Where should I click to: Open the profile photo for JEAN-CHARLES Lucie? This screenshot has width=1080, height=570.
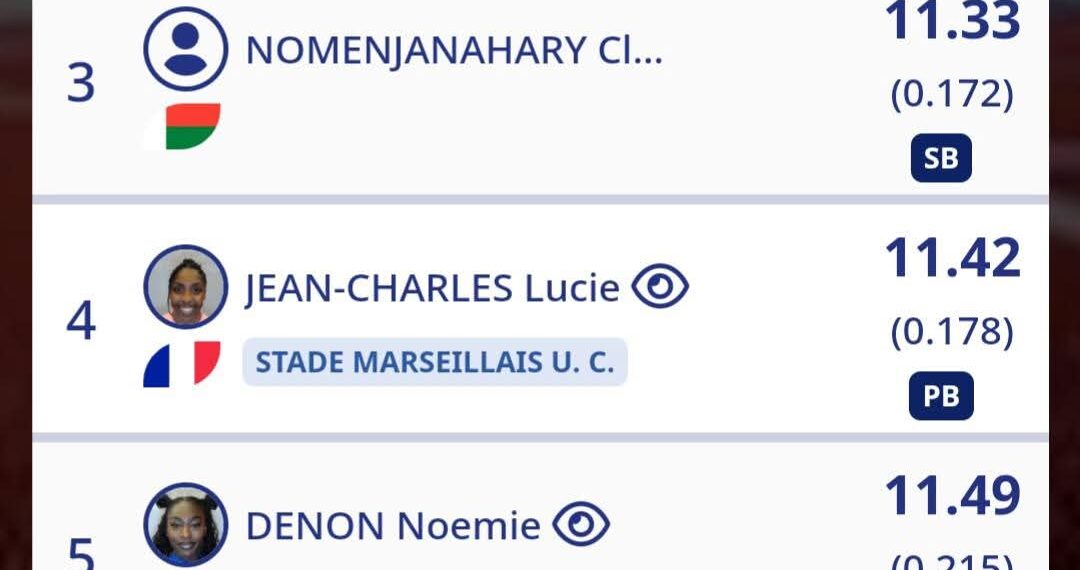(x=185, y=286)
